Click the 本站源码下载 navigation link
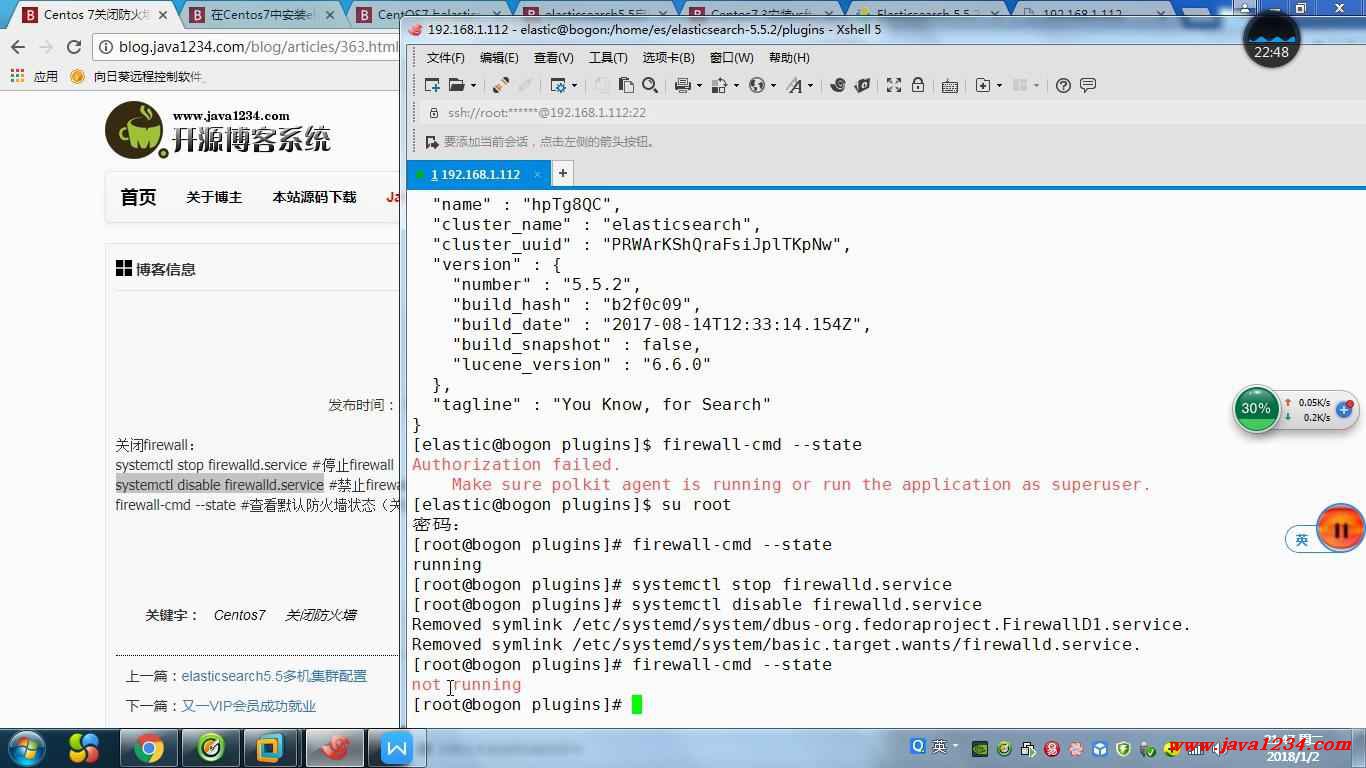 [314, 197]
